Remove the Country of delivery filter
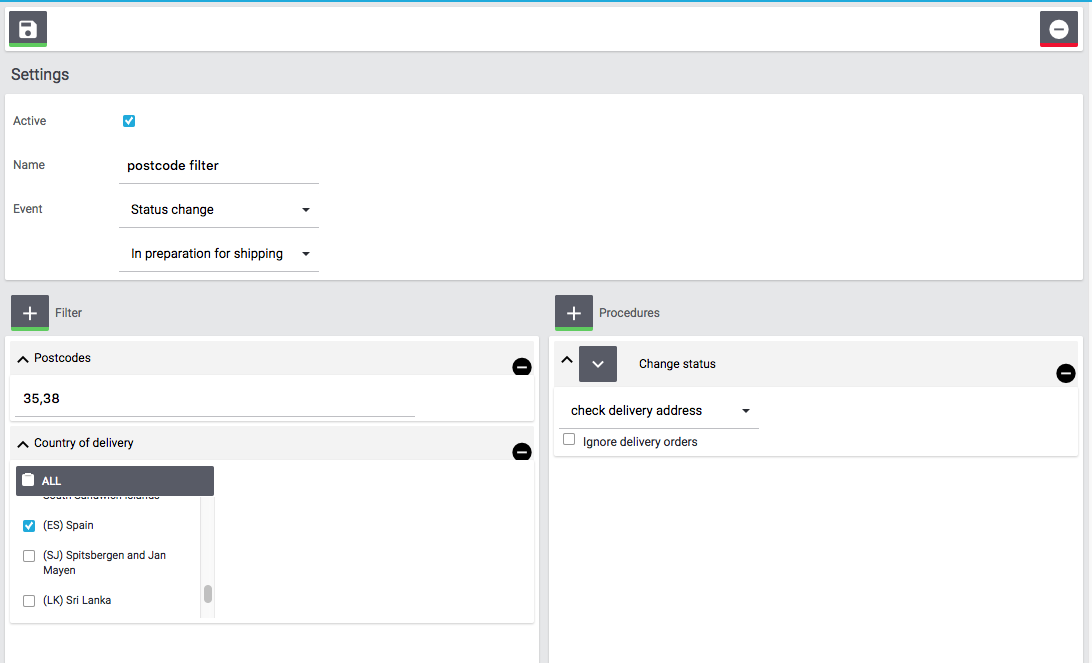This screenshot has width=1092, height=663. coord(521,452)
